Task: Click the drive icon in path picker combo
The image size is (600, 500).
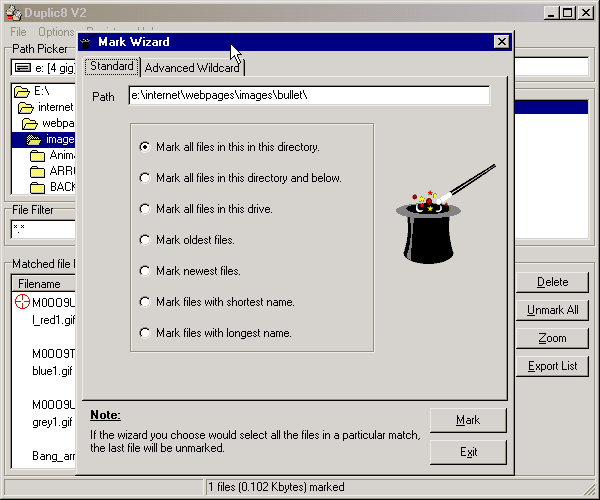Action: tap(23, 68)
